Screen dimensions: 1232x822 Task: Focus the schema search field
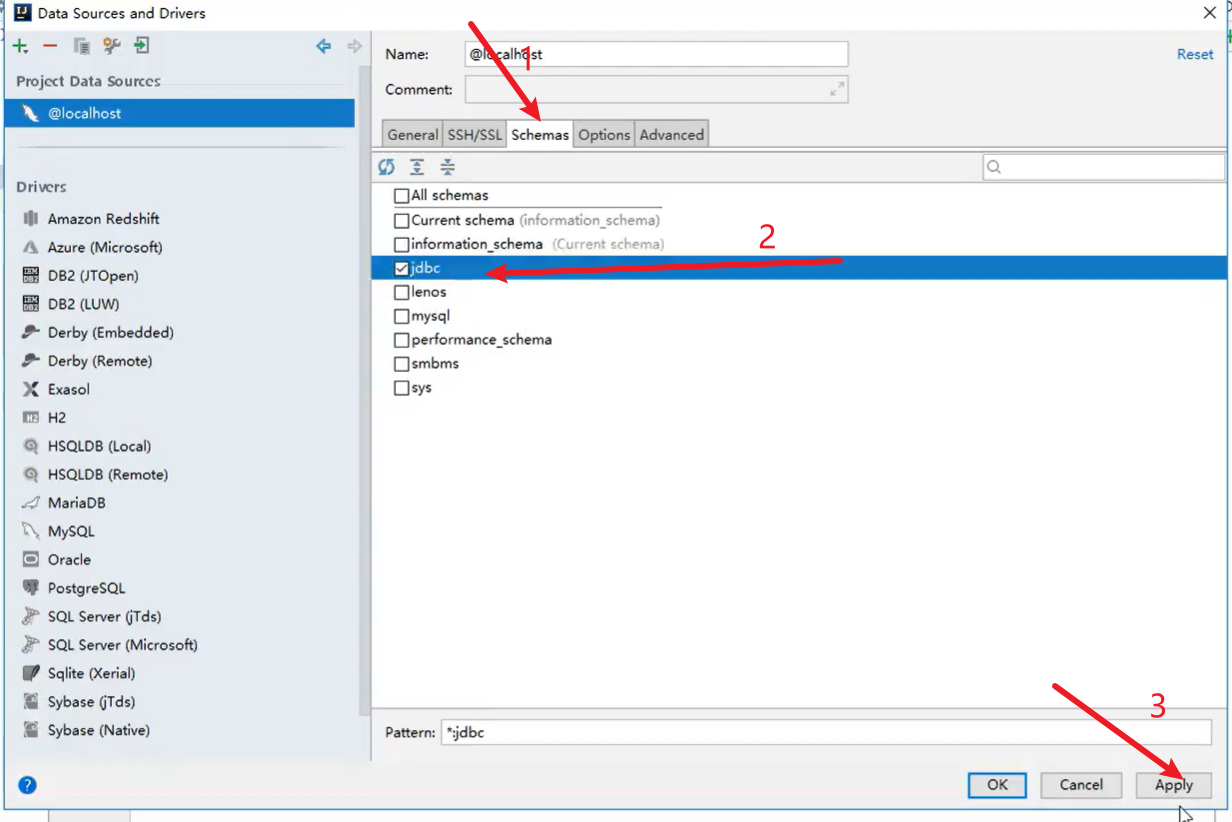(x=1103, y=167)
